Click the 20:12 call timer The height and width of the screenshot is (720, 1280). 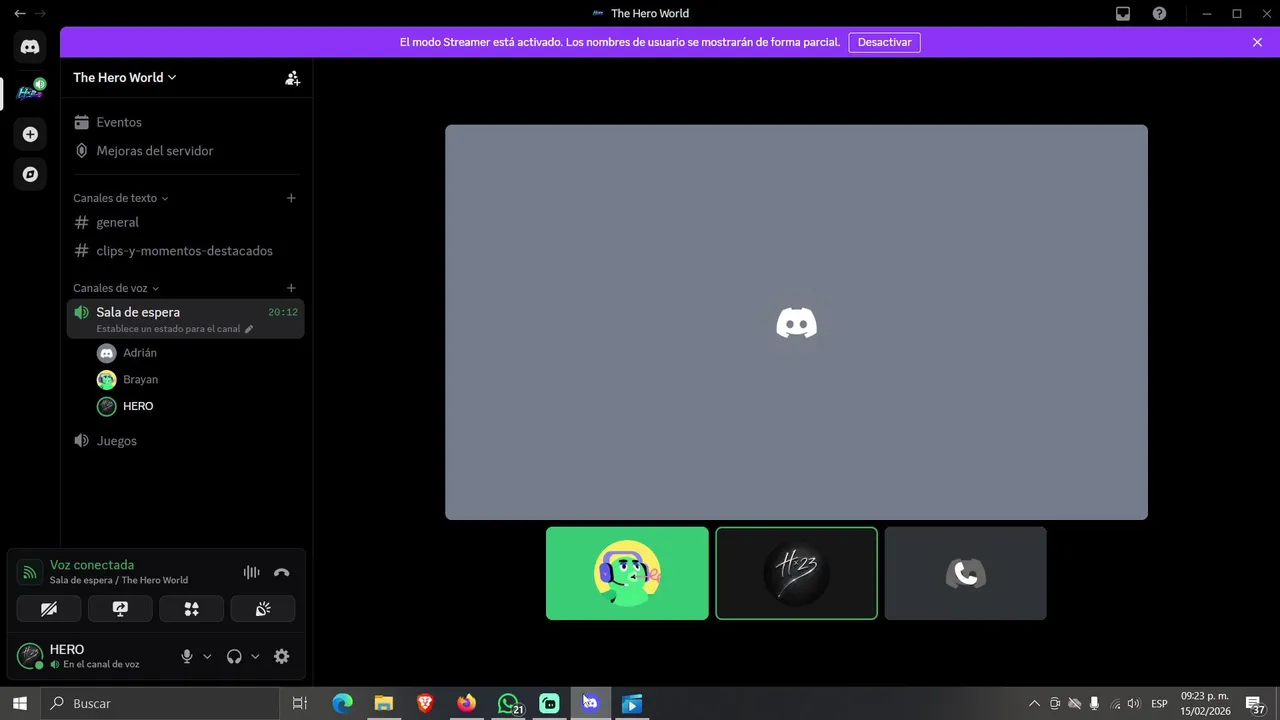coord(283,312)
